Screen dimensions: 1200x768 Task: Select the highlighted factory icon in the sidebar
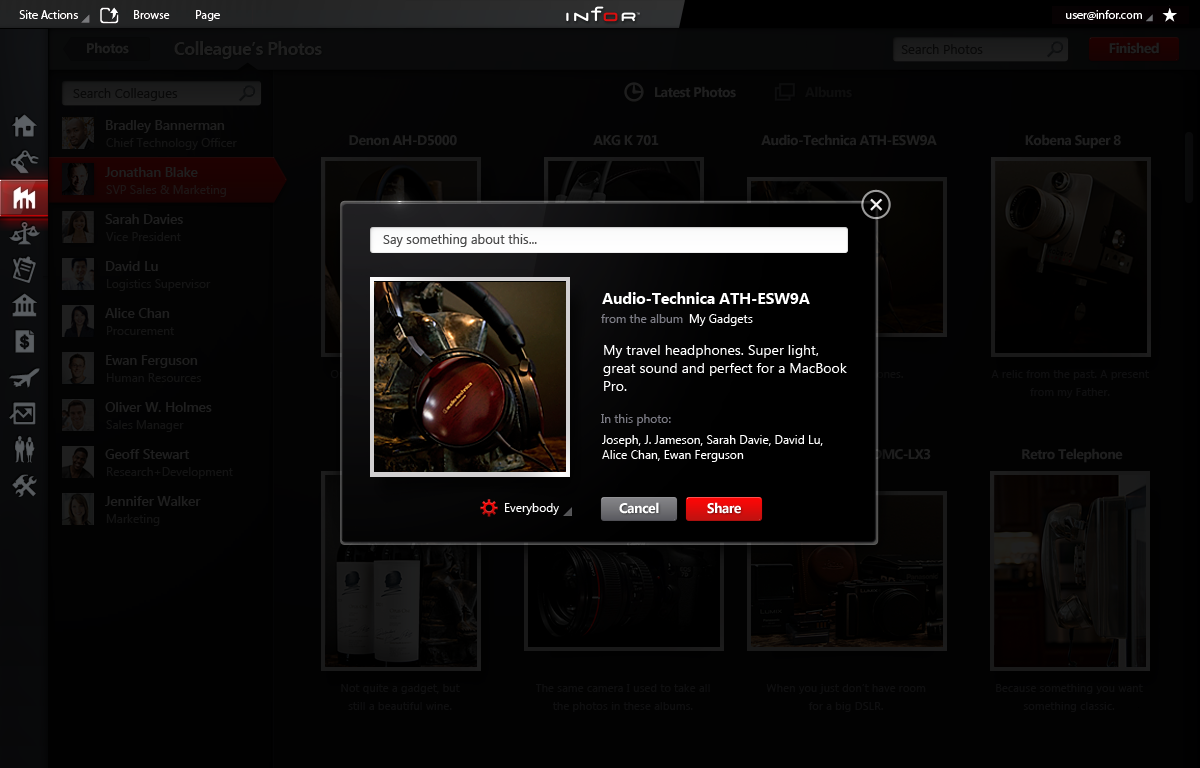point(24,199)
